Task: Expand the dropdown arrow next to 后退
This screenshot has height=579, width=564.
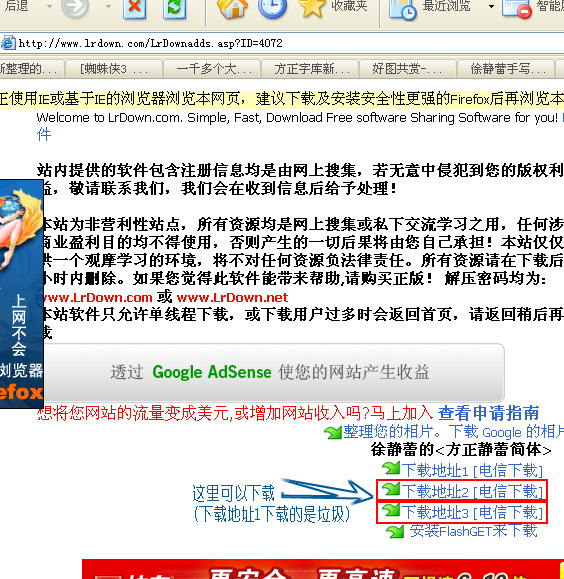Action: click(49, 6)
